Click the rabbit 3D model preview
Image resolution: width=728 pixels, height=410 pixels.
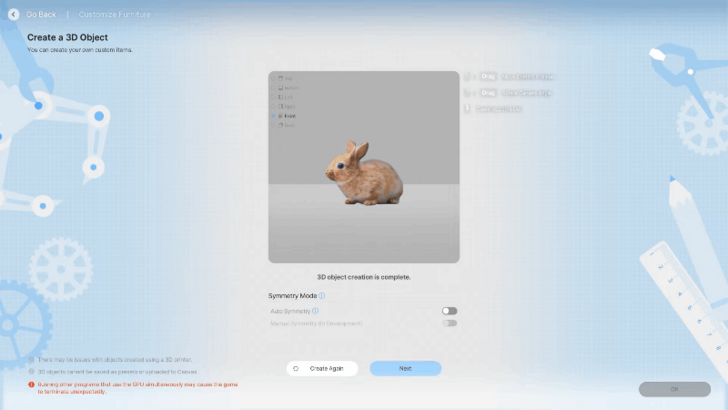click(x=364, y=173)
